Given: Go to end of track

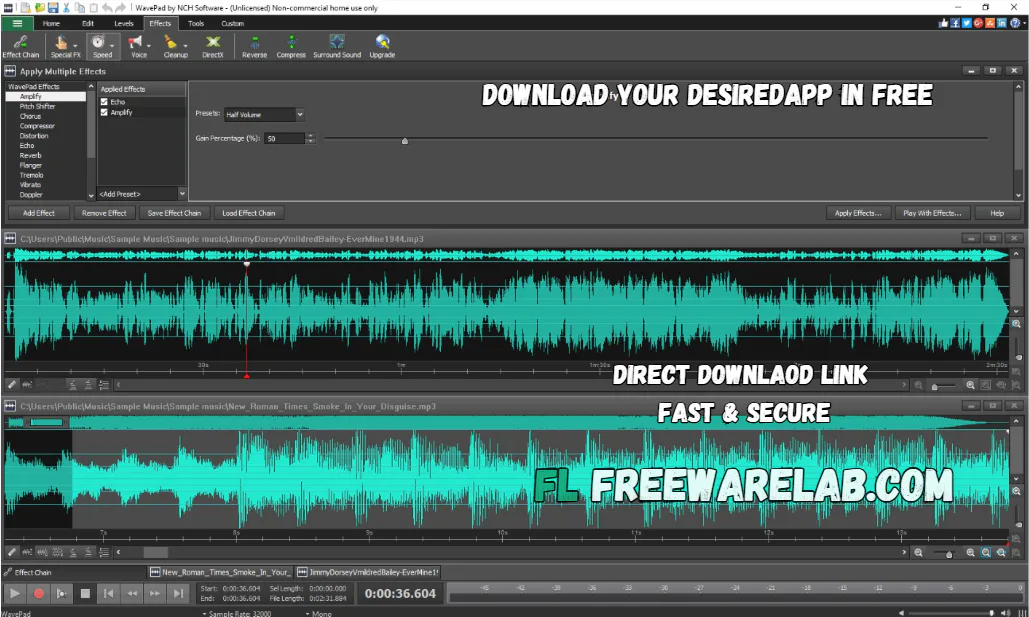Looking at the screenshot, I should [178, 593].
